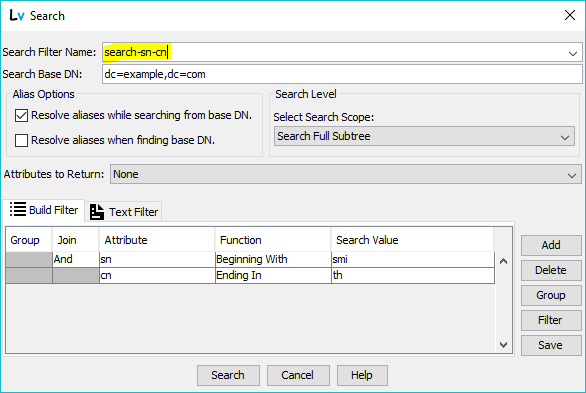Screen dimensions: 586x393
Task: Uncheck Resolve aliases while searching from base DN
Action: (21, 115)
